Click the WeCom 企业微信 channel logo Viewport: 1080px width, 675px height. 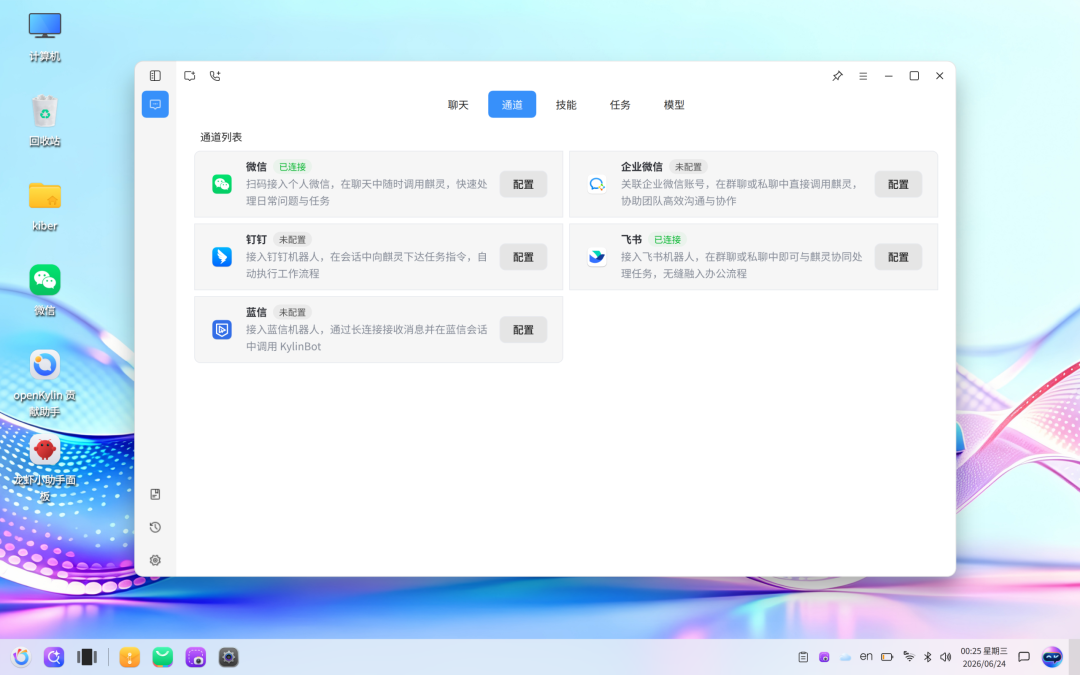coord(596,184)
